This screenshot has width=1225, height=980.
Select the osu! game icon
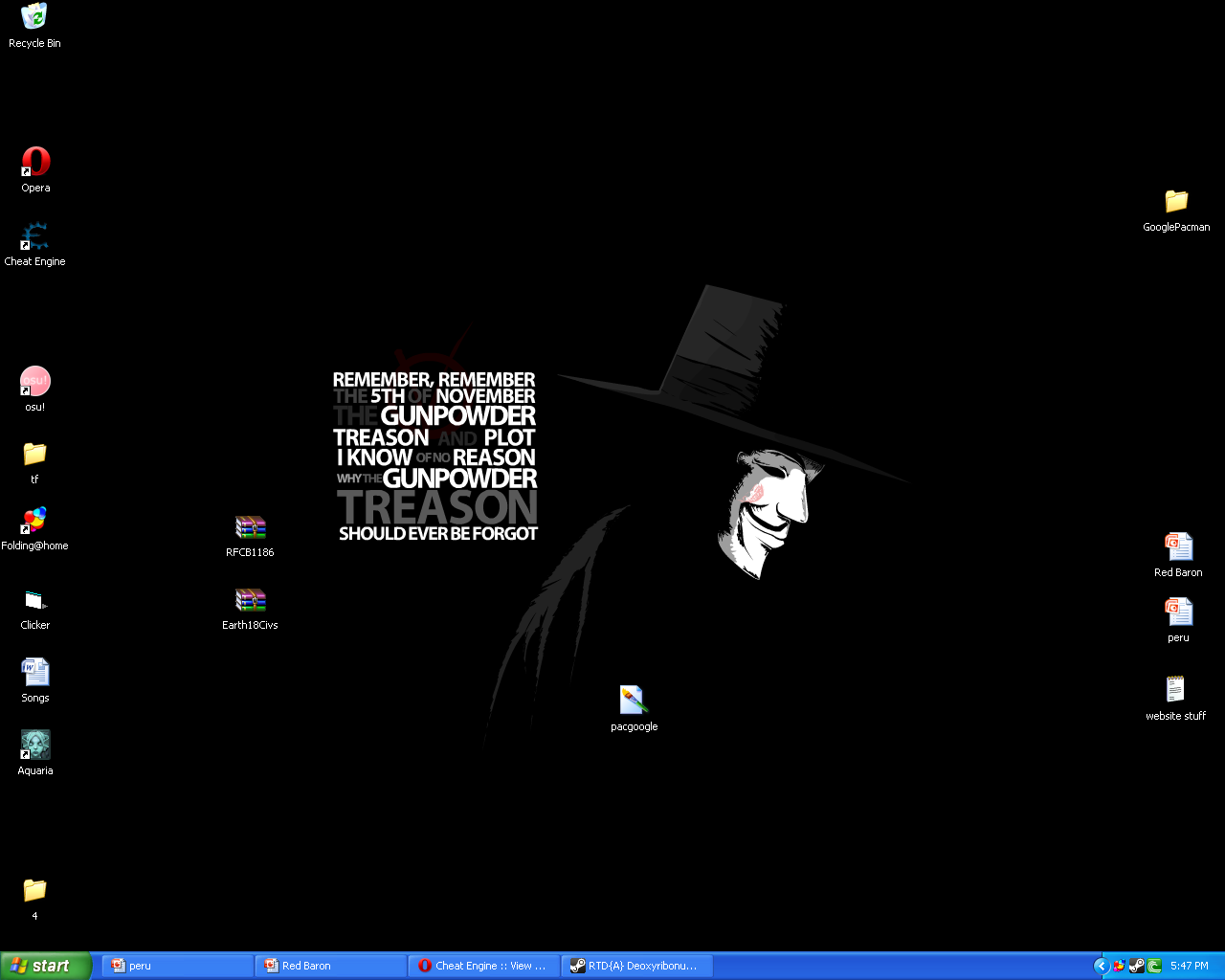(34, 381)
